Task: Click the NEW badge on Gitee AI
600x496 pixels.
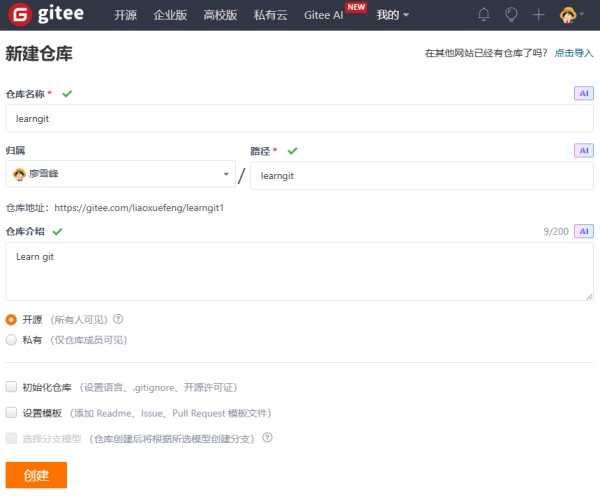Action: [356, 7]
